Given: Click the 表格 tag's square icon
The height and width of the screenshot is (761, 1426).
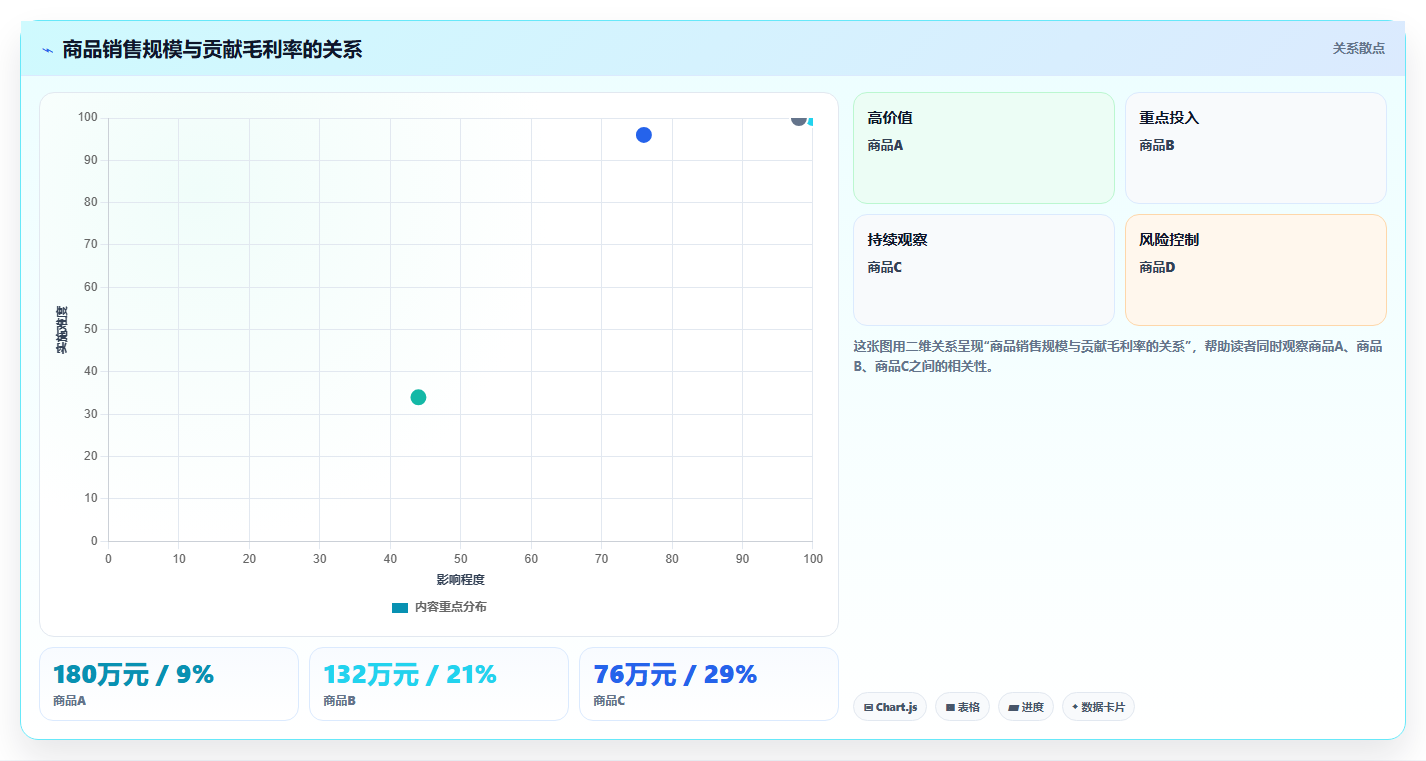Looking at the screenshot, I should point(950,707).
